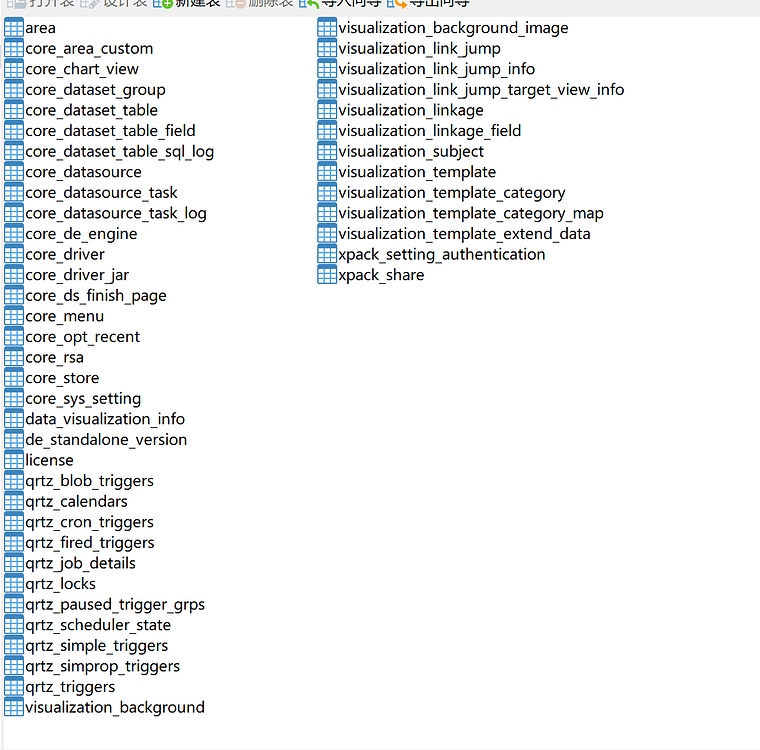Image resolution: width=760 pixels, height=750 pixels.
Task: Select the visualization_template_category_map table
Action: point(470,213)
